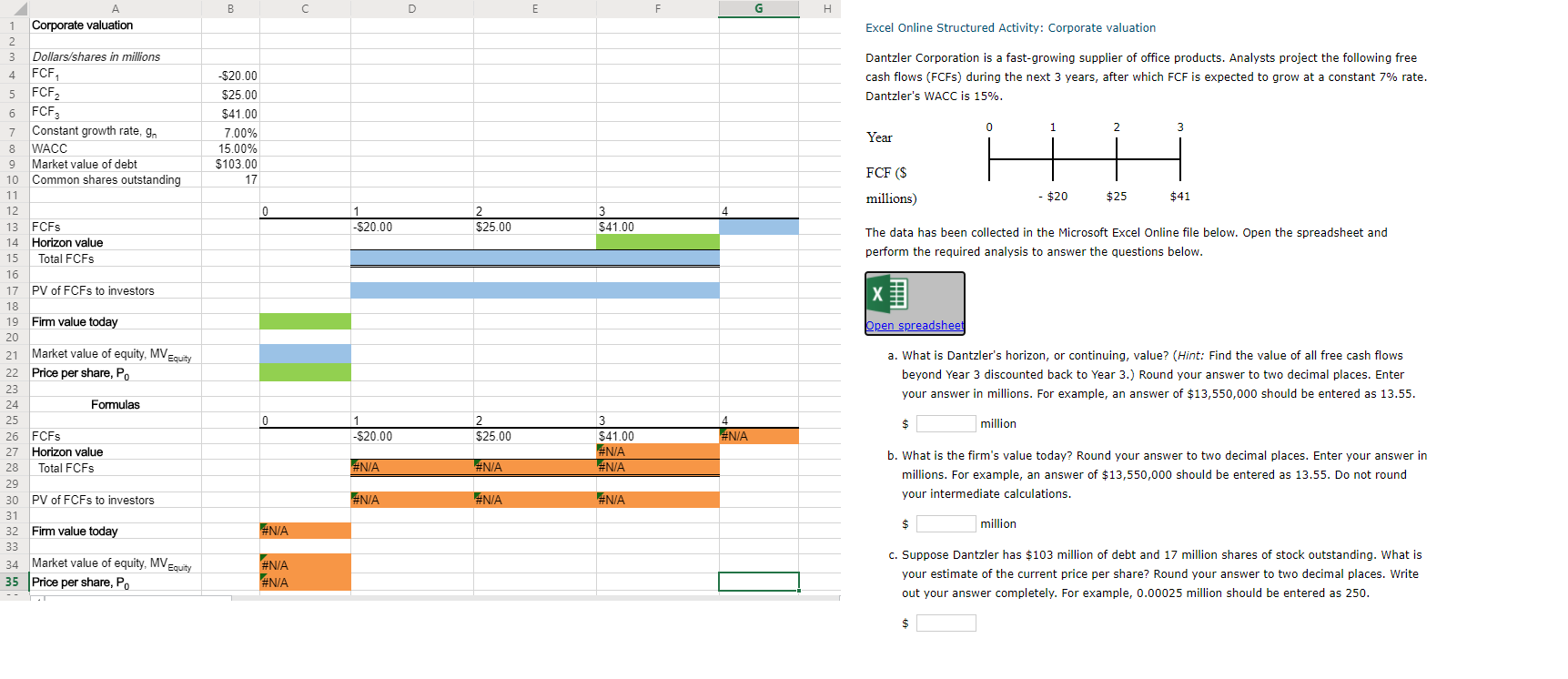
Task: Select the 'Formulas' heading cell
Action: 115,404
